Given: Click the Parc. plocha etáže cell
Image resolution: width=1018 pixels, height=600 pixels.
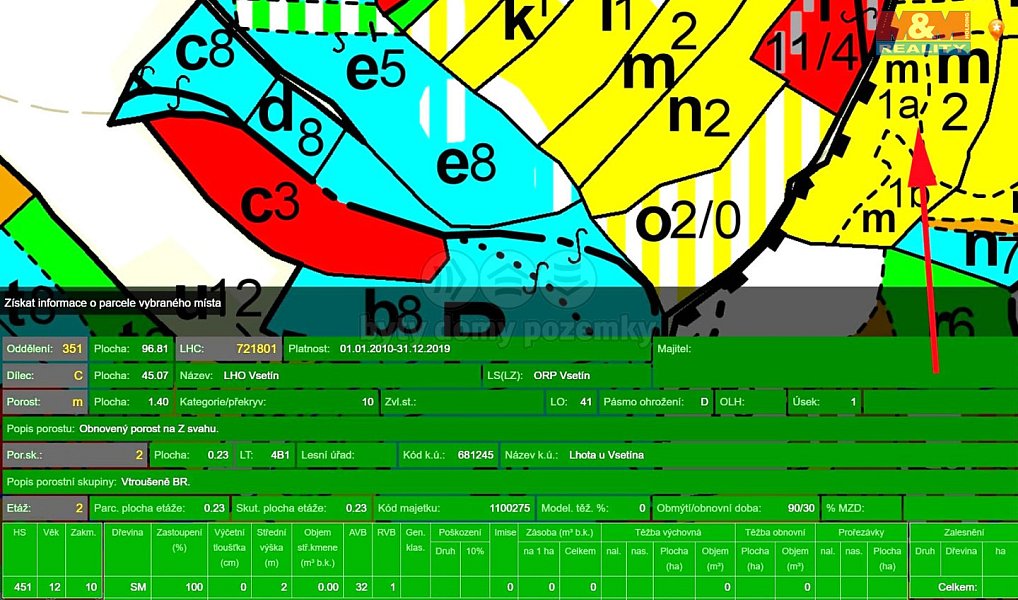Looking at the screenshot, I should click(x=160, y=508).
